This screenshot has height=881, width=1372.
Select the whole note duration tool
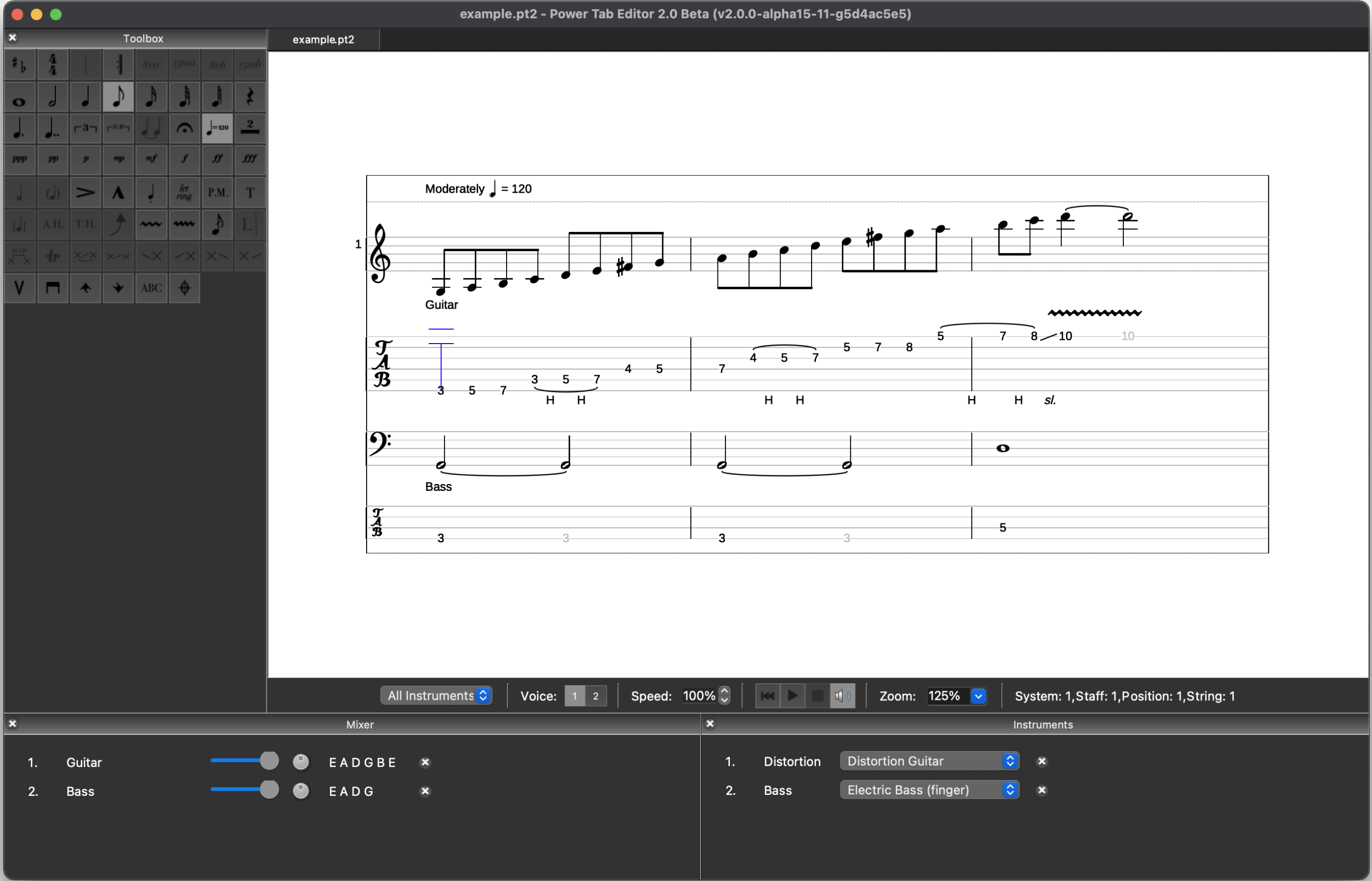[x=20, y=96]
